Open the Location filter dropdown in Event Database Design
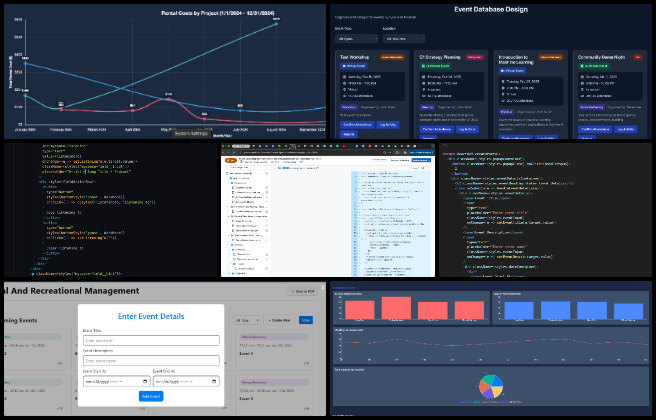Screen dimensions: 656x420 click(404, 38)
